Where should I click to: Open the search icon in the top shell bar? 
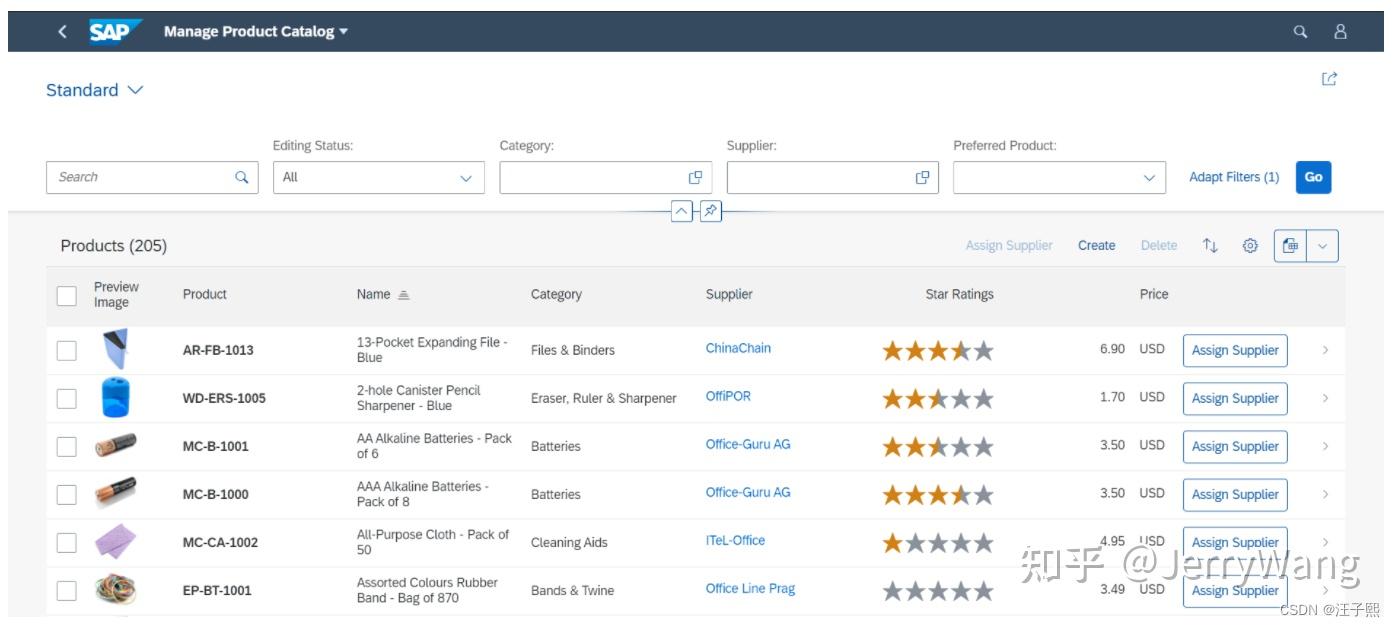(1301, 31)
